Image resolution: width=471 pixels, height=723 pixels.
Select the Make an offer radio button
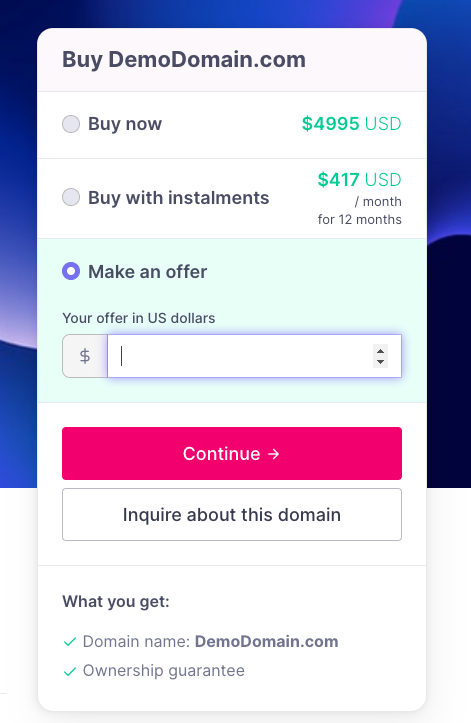71,271
